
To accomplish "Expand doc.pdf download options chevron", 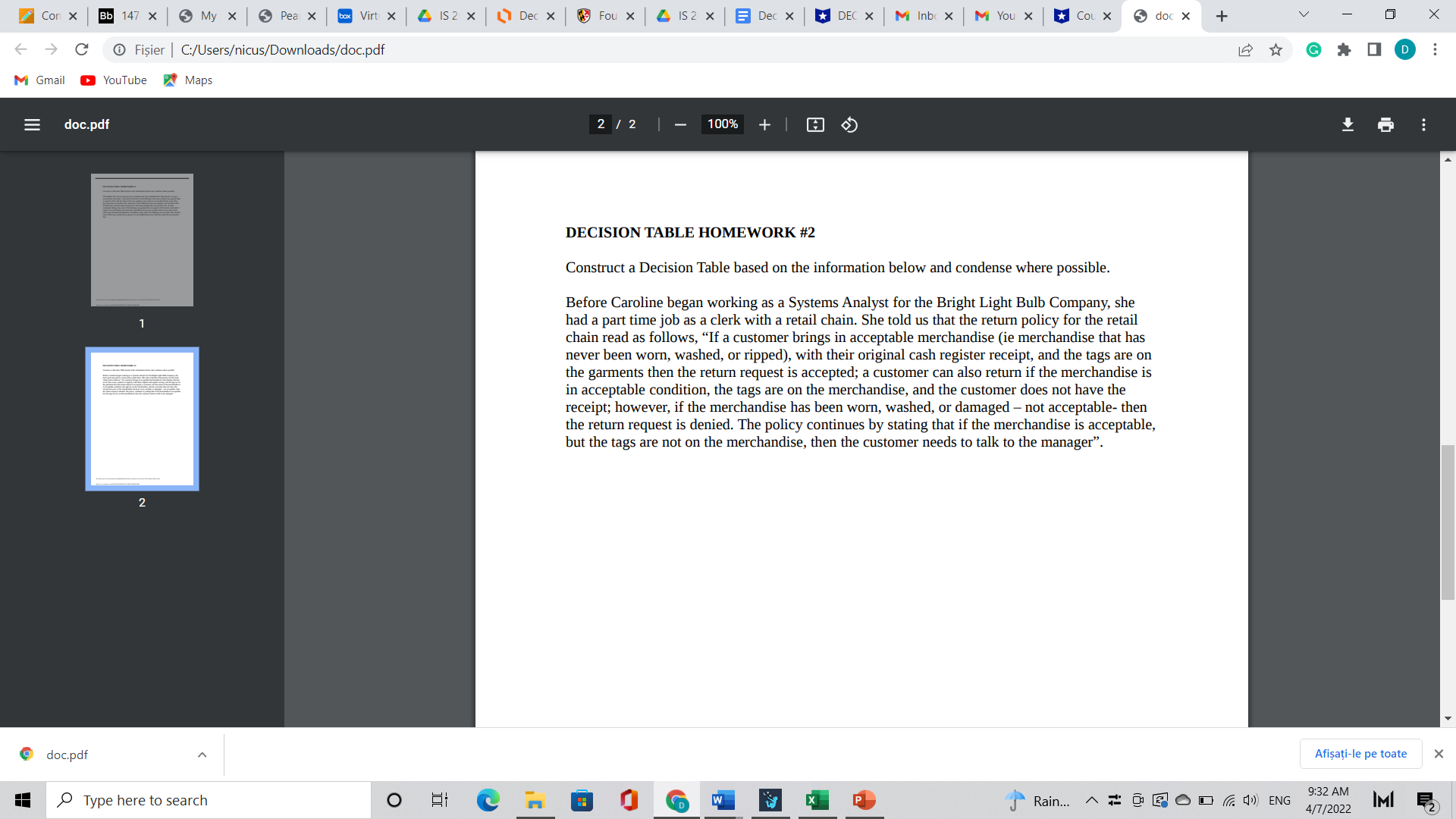I will pos(202,755).
